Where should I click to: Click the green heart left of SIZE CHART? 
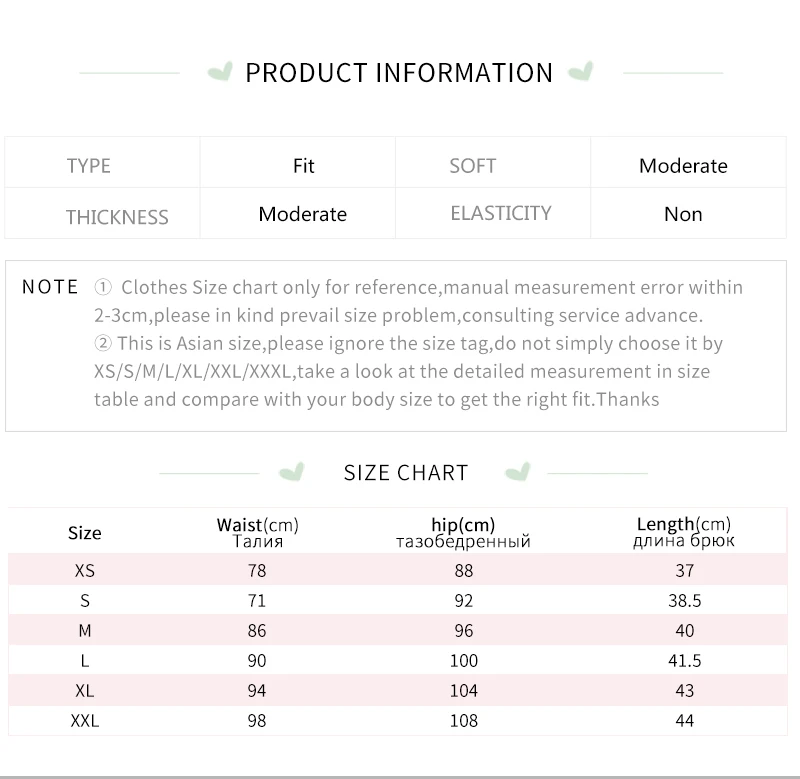[x=291, y=472]
